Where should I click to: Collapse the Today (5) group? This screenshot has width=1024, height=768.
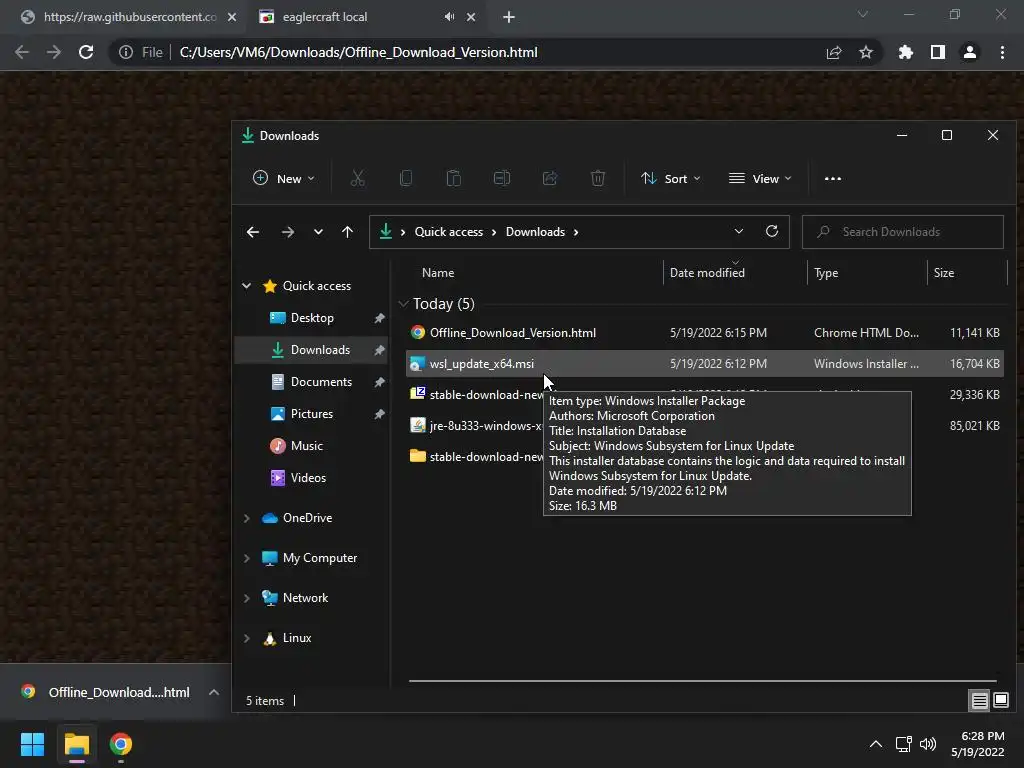404,304
